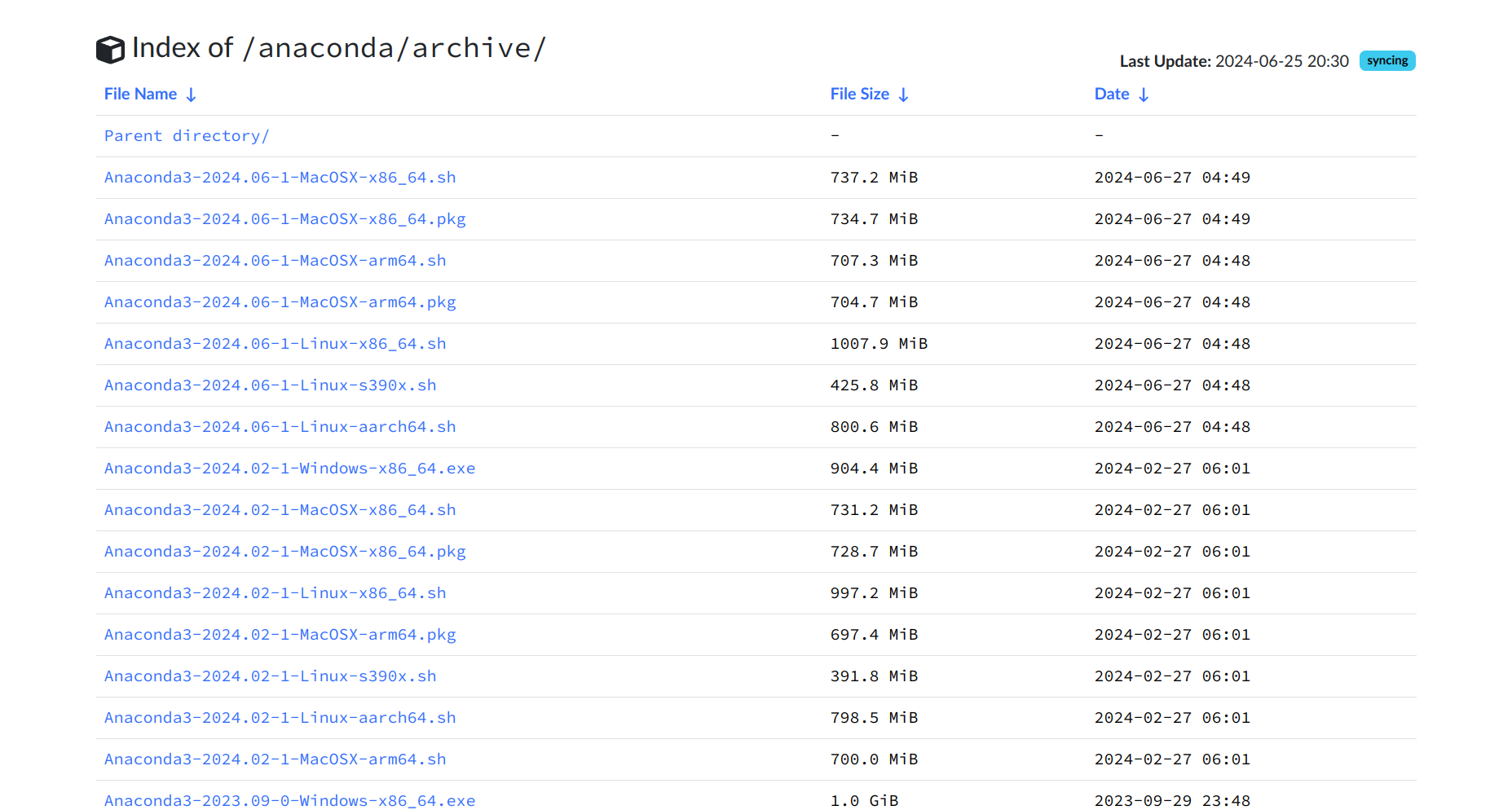Image resolution: width=1512 pixels, height=810 pixels.
Task: Click the 800.6 MiB file size
Action: click(x=875, y=427)
